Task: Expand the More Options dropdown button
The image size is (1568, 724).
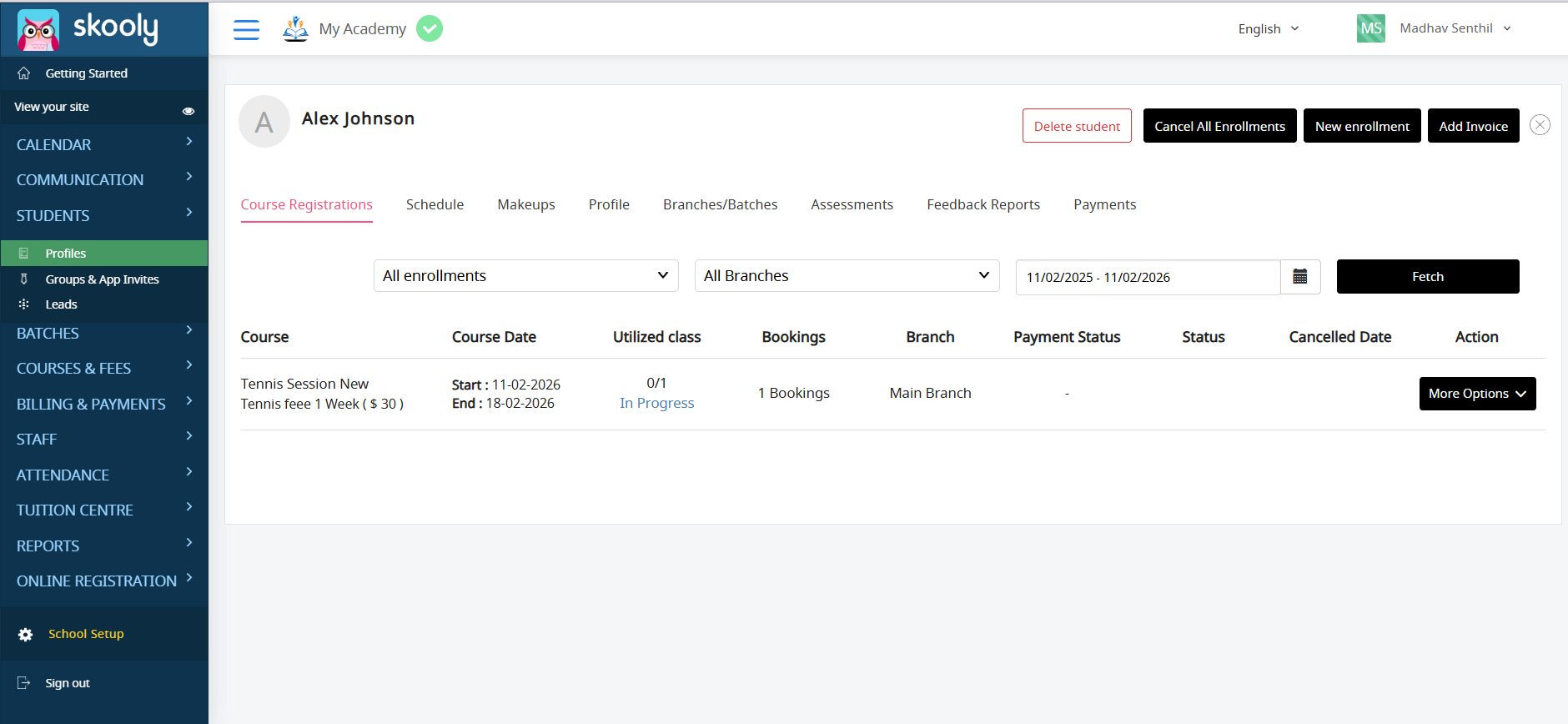Action: [1477, 394]
